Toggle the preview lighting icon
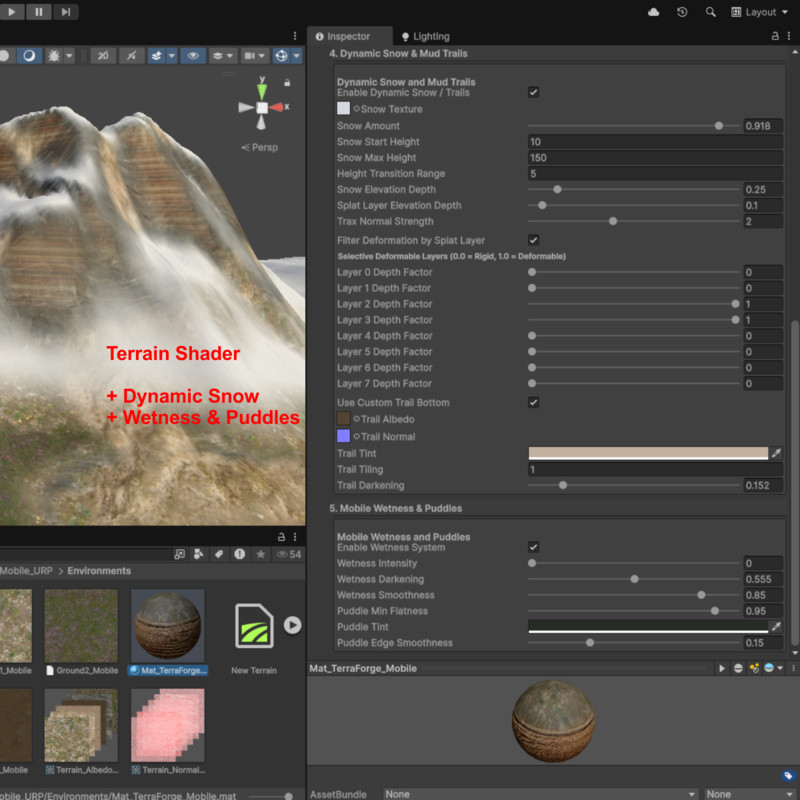Screen dimensions: 800x800 pos(754,668)
